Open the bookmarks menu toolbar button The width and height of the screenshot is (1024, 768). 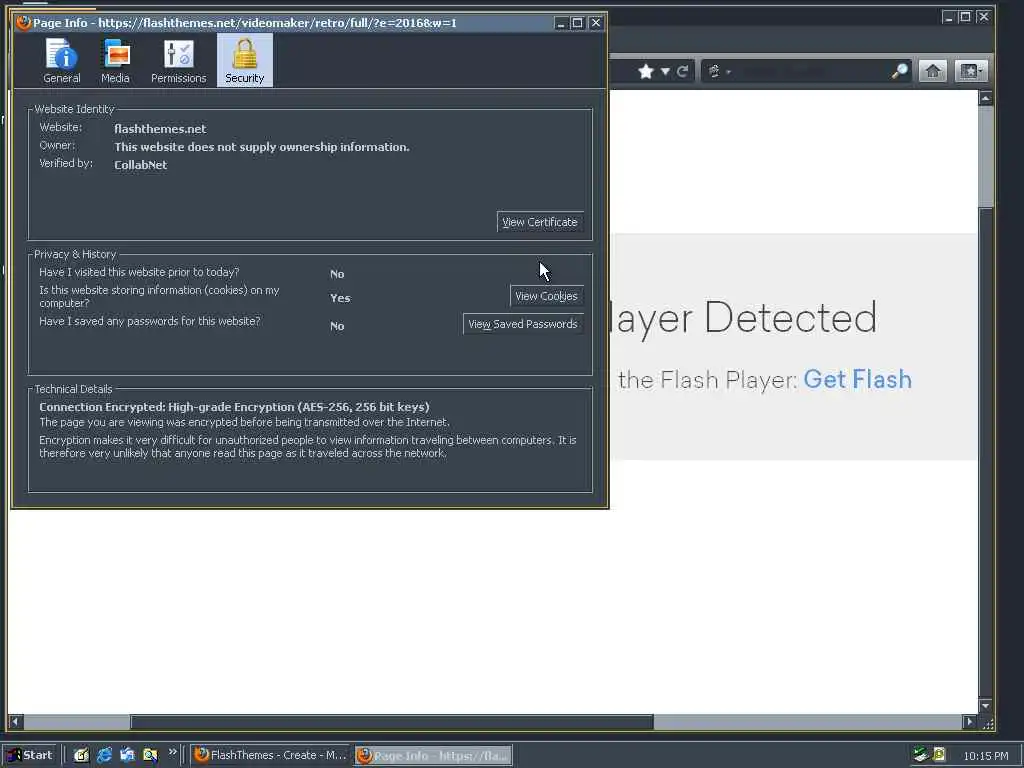[970, 71]
